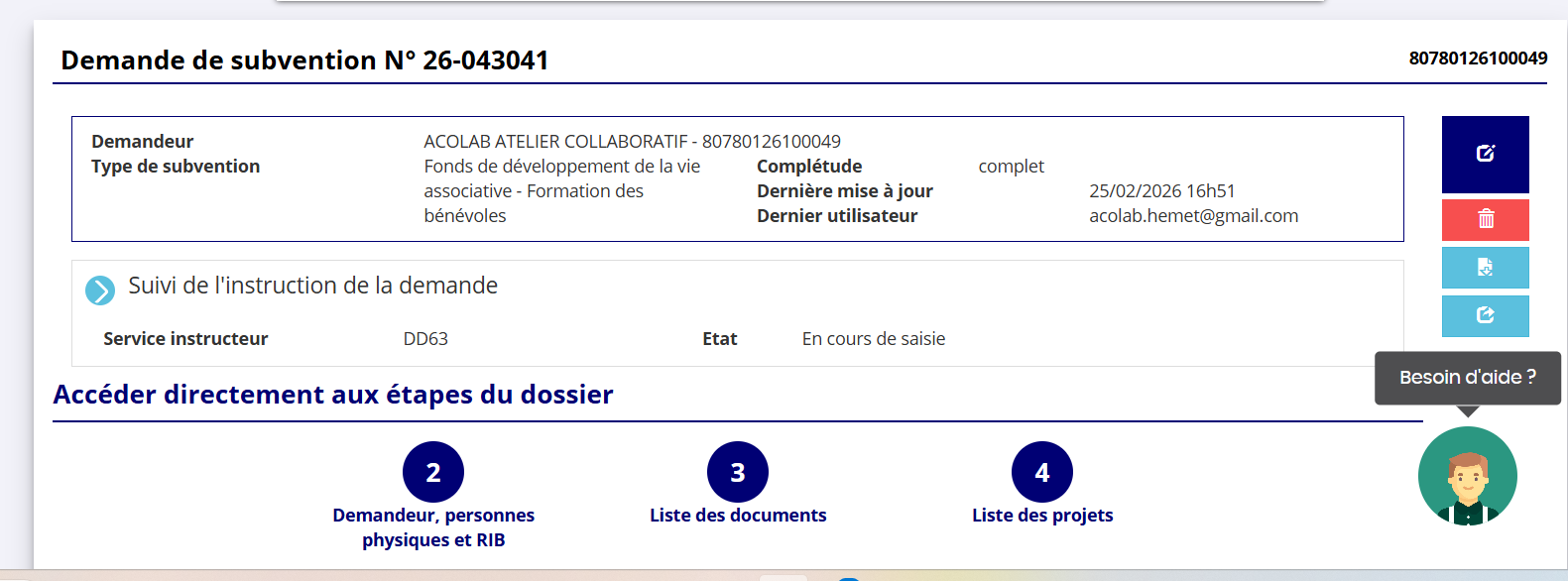This screenshot has height=581, width=1568.
Task: Click "Accéder directement aux étapes du dossier" heading
Action: pyautogui.click(x=333, y=395)
